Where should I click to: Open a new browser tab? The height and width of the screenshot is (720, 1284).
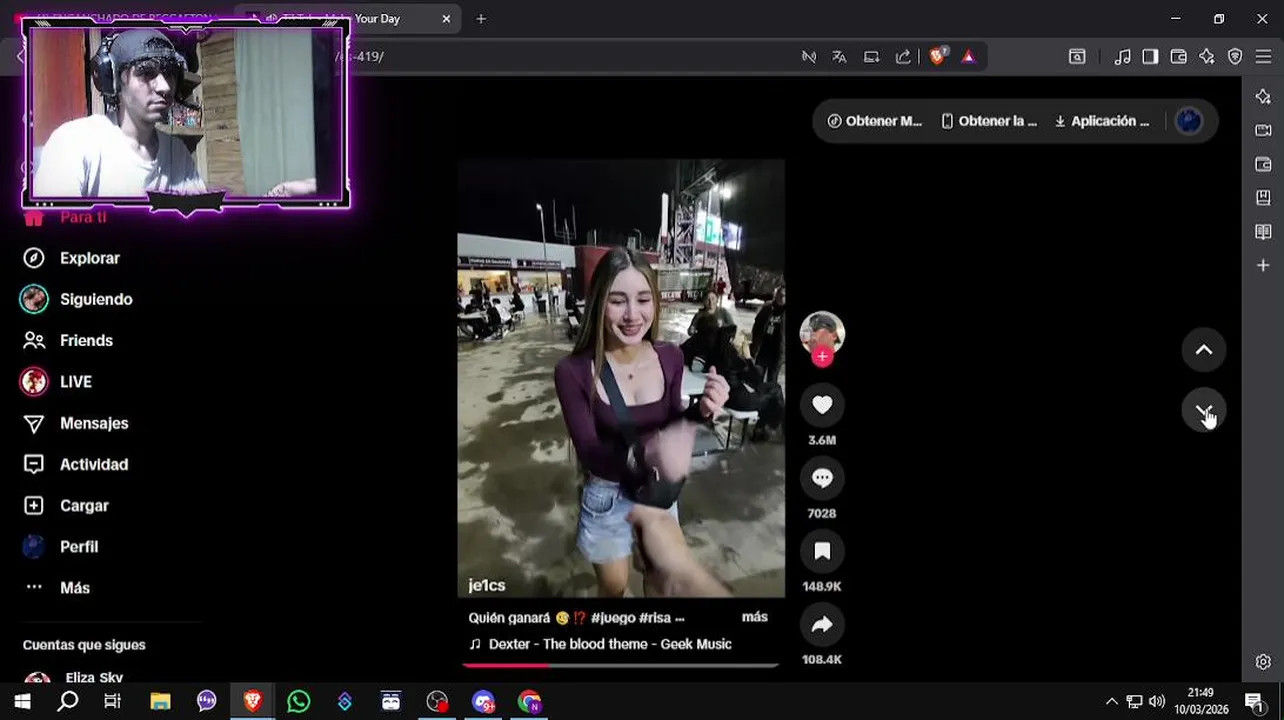[x=481, y=19]
